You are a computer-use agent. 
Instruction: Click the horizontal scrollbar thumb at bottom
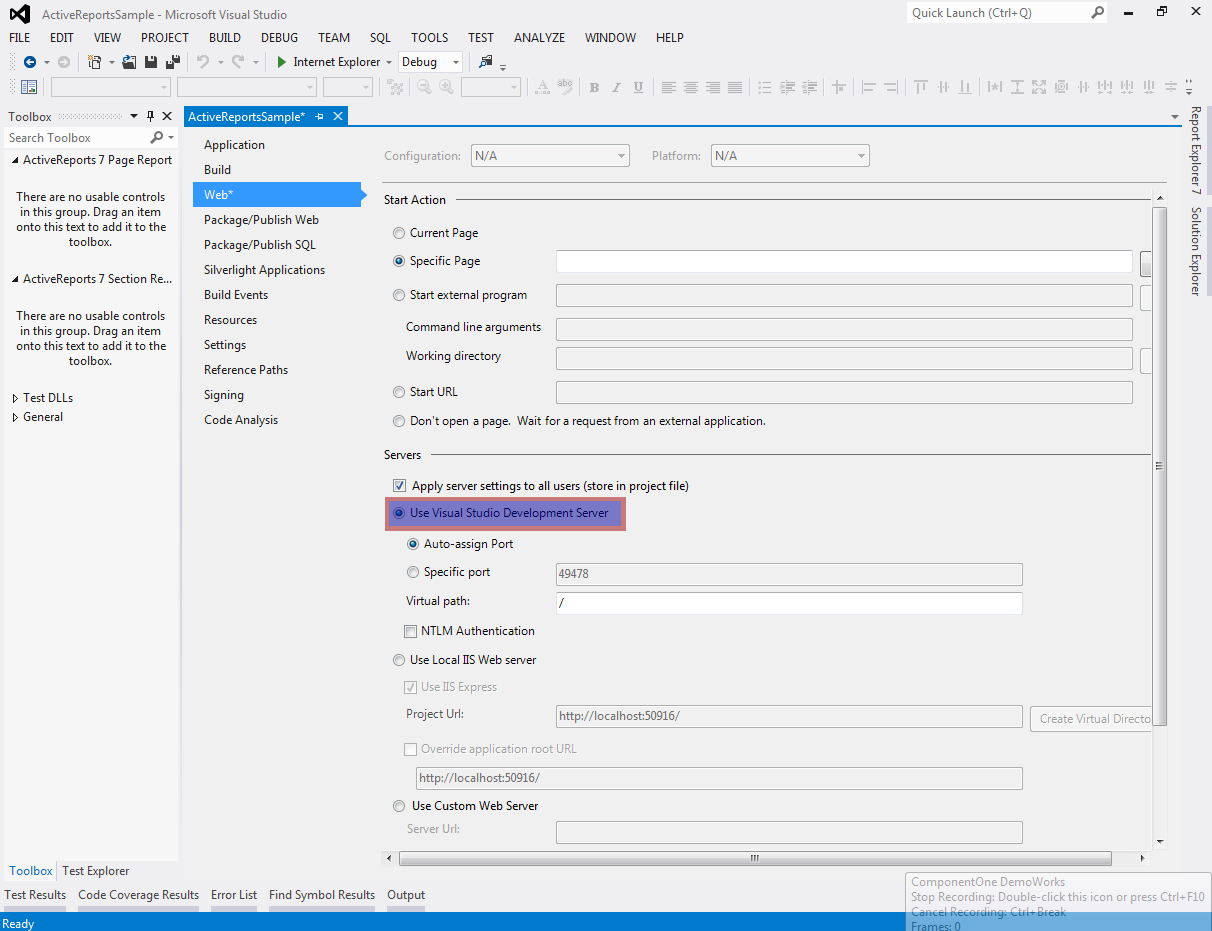(x=755, y=858)
